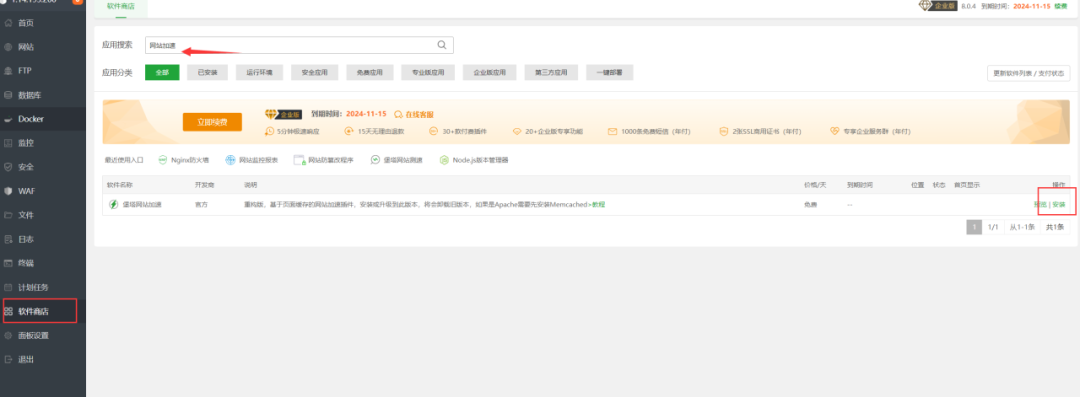Click the 到期时间 column header
1080x397 pixels.
(x=860, y=185)
